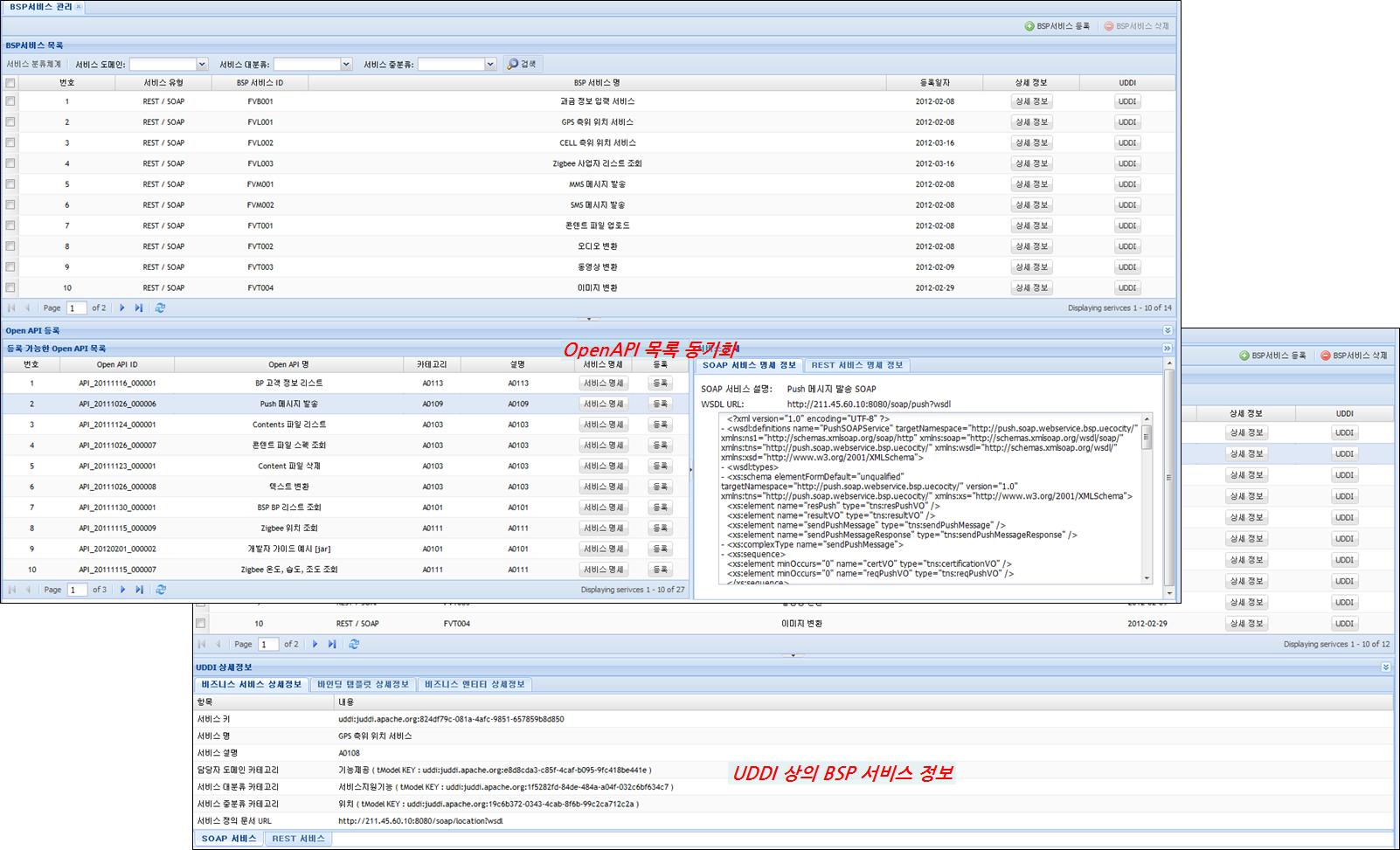Open the 서비스 대분류 dropdown
Screen dimensions: 1400x850
(346, 64)
